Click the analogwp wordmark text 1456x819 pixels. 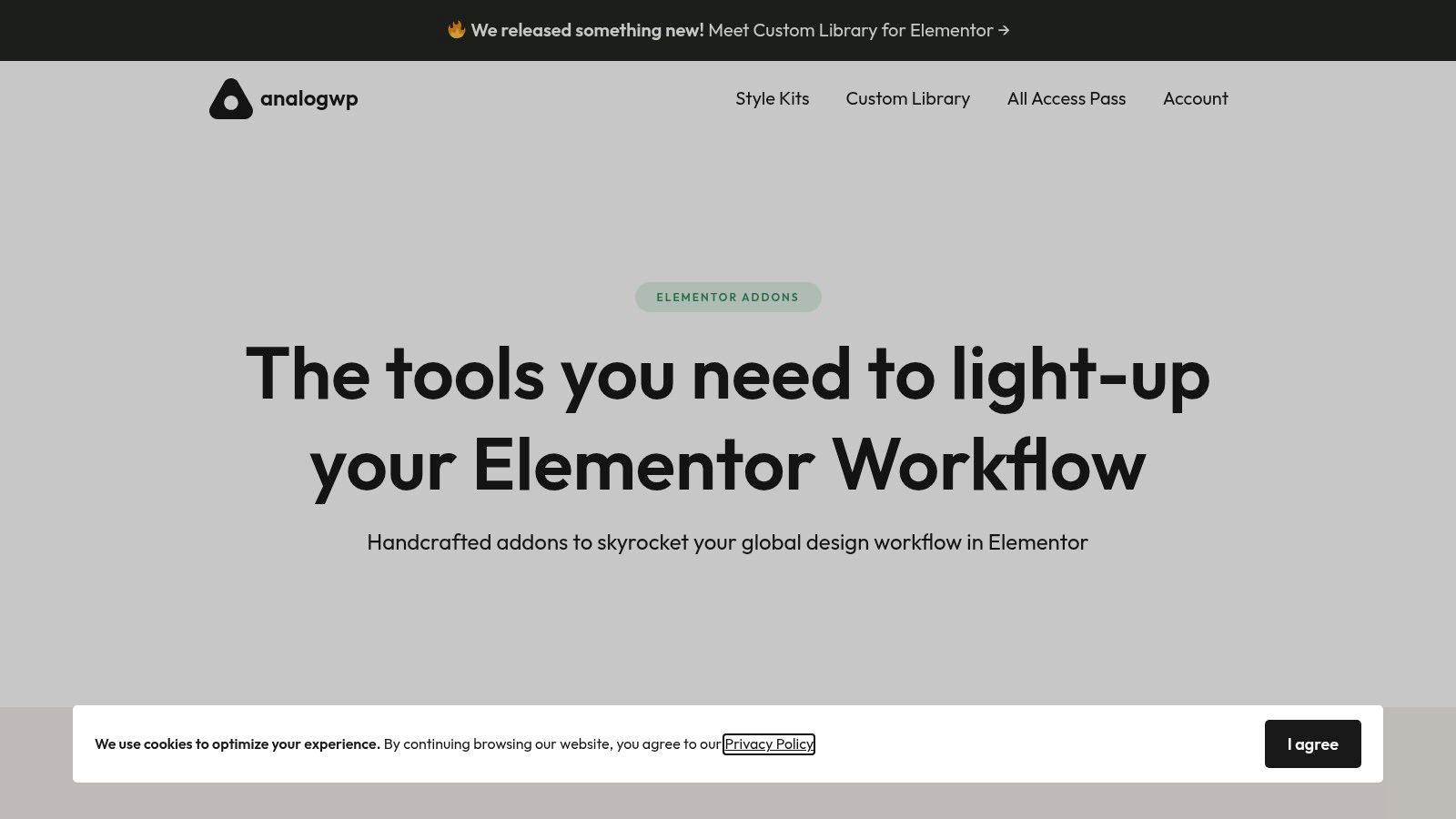pyautogui.click(x=309, y=99)
